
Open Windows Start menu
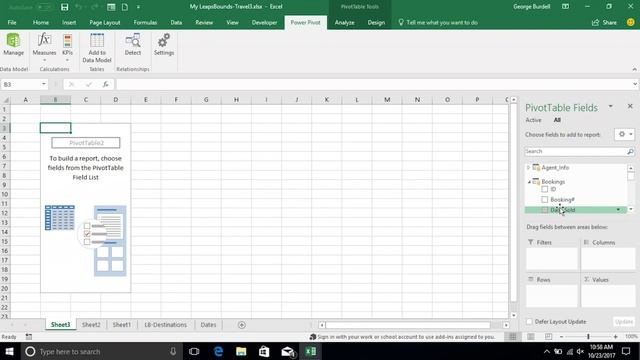pos(9,351)
